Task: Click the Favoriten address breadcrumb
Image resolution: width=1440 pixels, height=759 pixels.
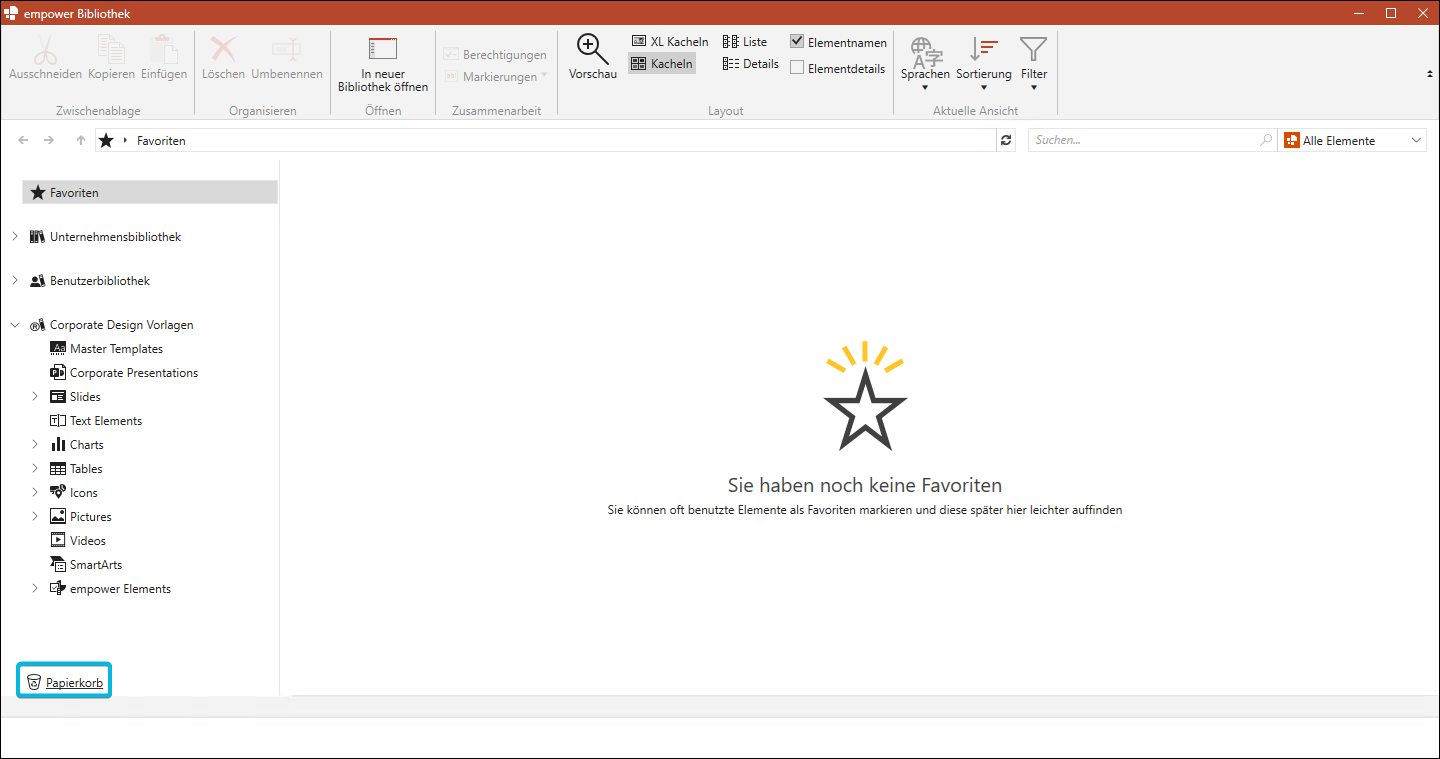Action: [x=161, y=141]
